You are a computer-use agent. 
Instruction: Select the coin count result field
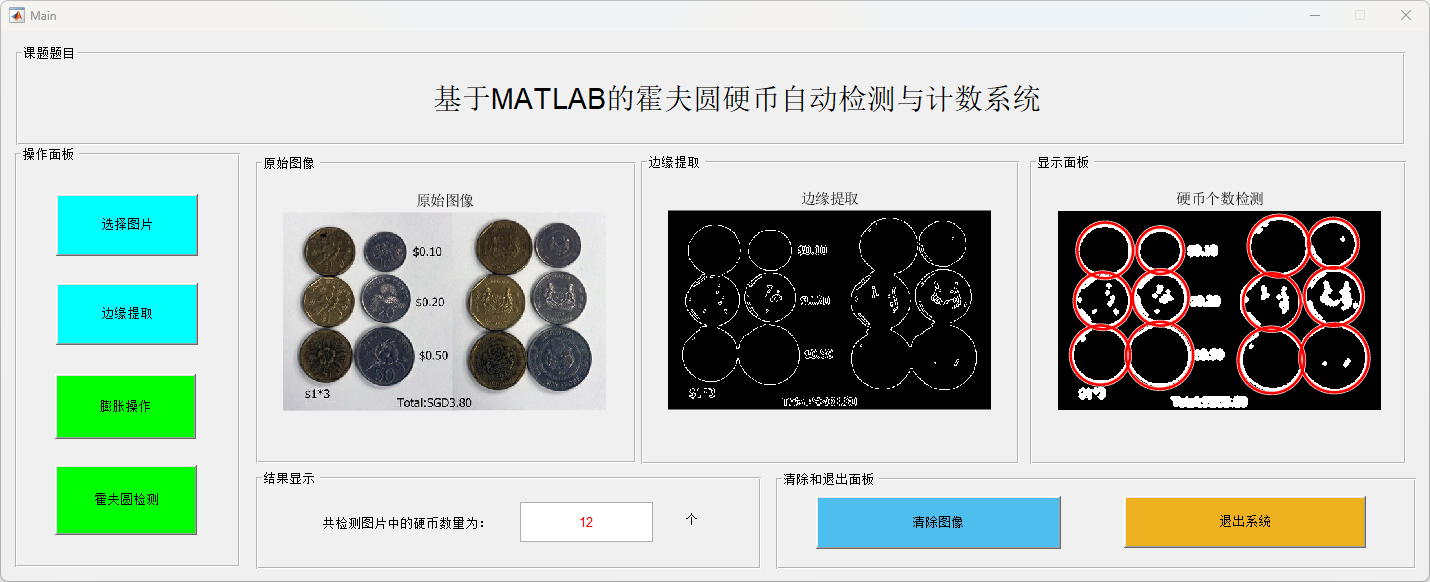click(586, 522)
